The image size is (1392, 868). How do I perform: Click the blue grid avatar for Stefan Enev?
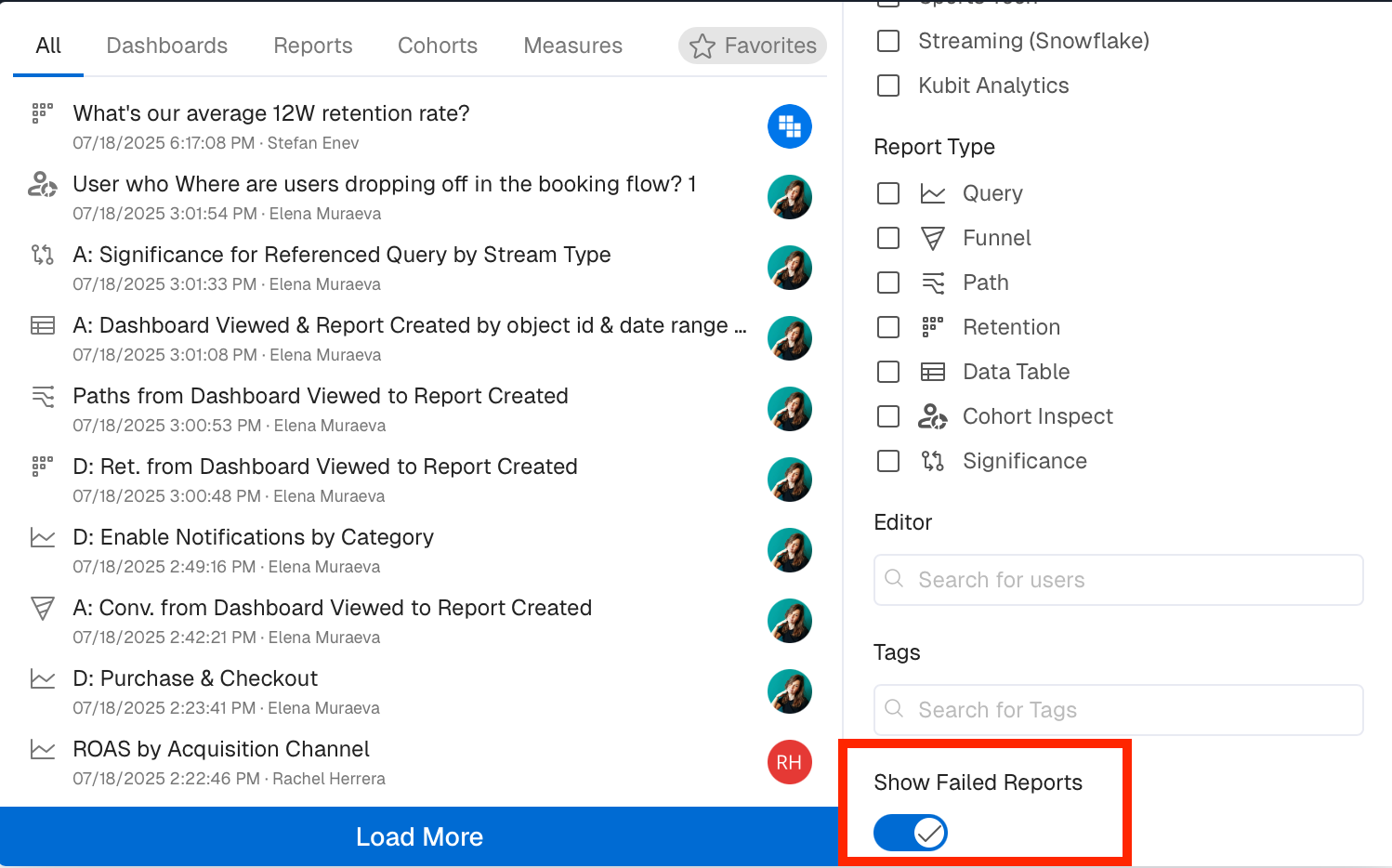[x=790, y=126]
